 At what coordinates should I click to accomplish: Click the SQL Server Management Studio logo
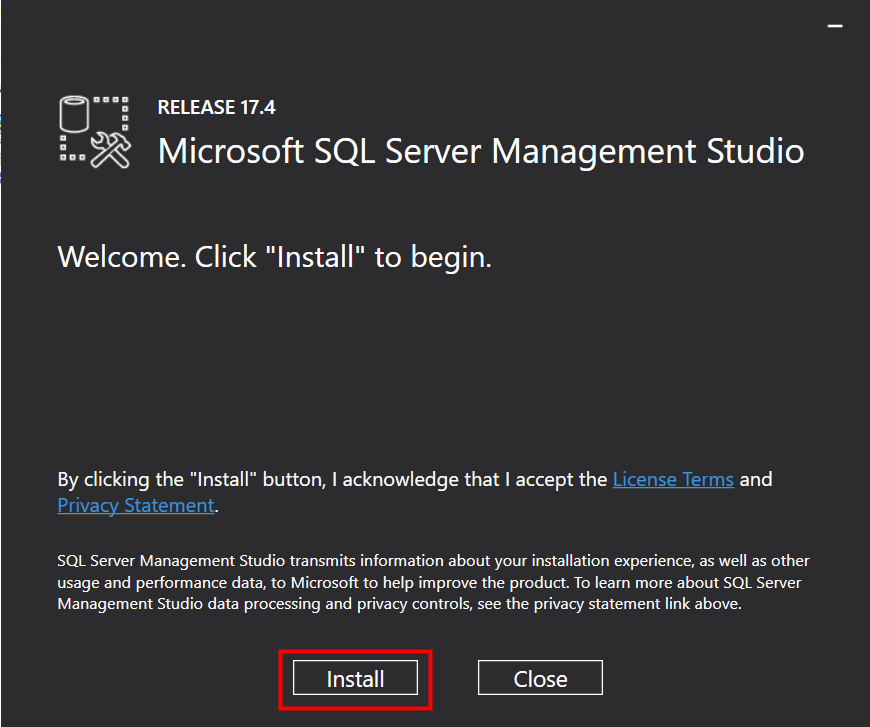95,131
